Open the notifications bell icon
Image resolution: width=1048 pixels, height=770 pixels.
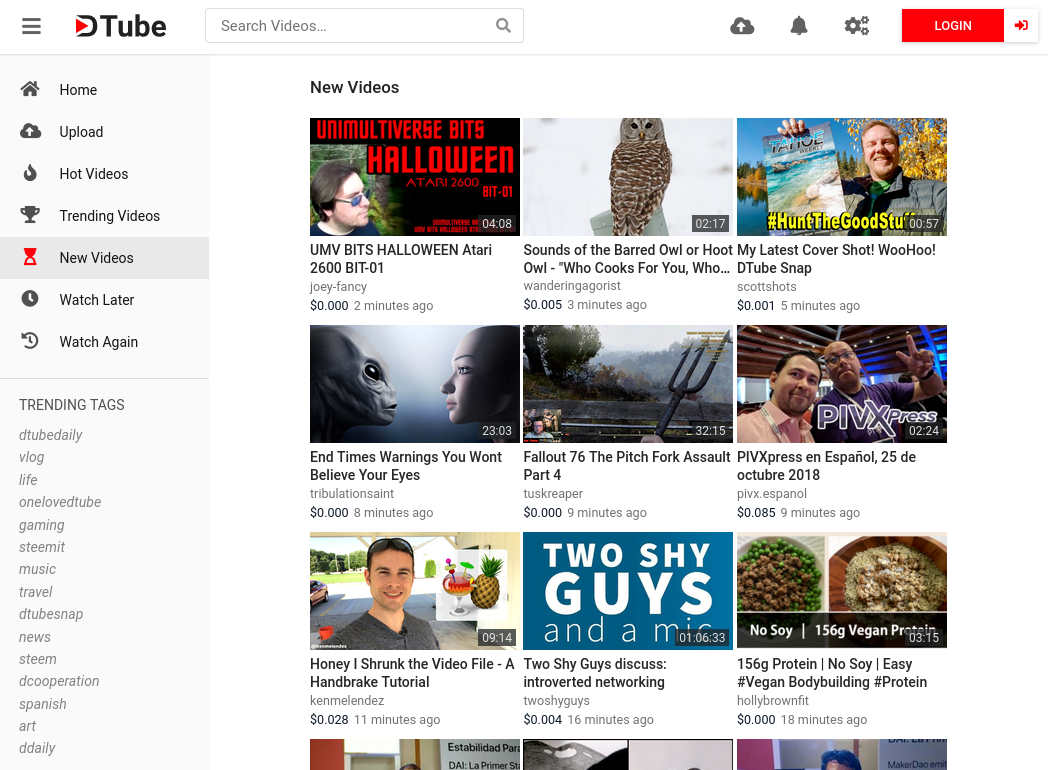coord(799,26)
